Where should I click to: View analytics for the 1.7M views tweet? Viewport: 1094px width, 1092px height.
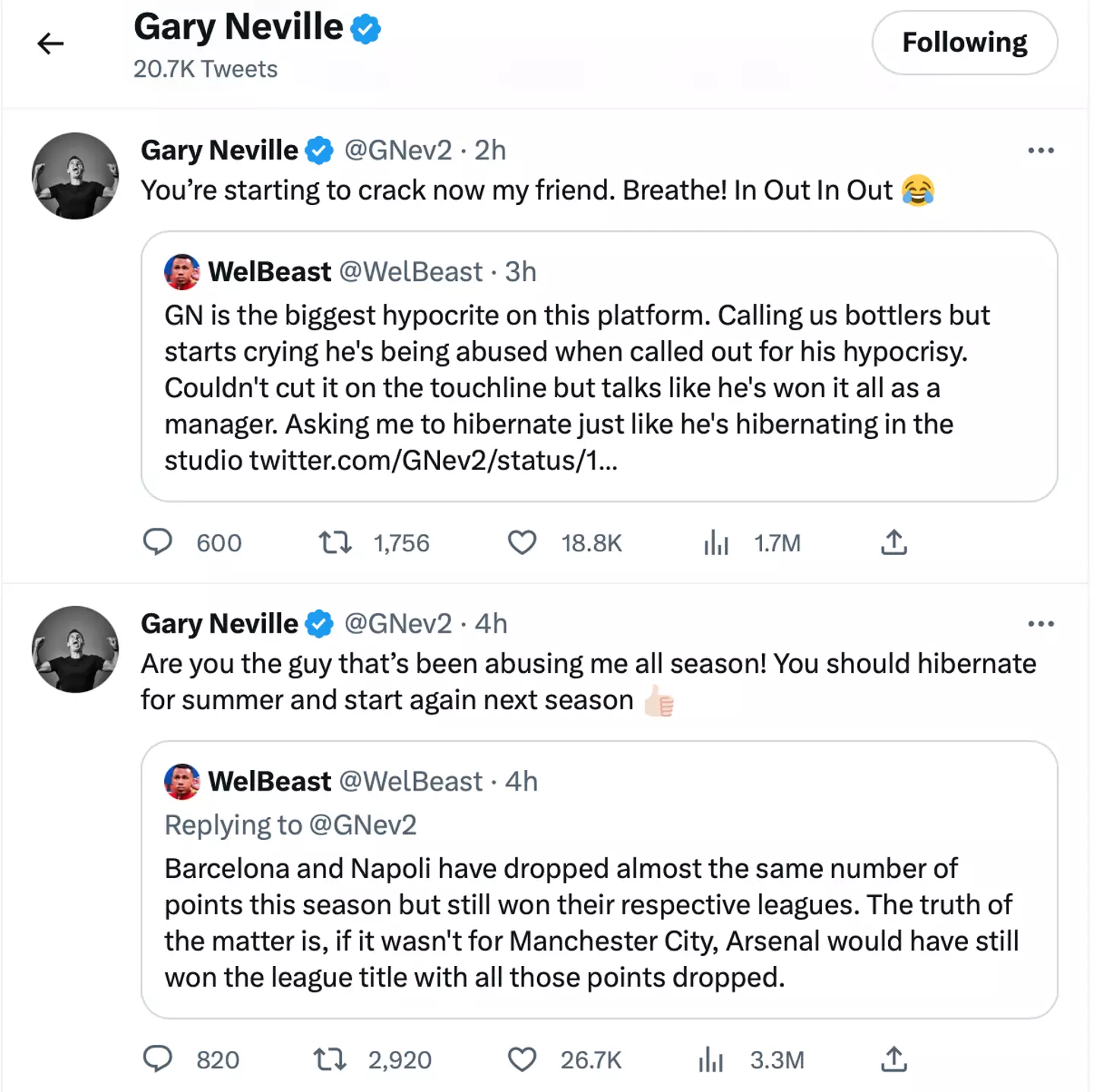716,542
